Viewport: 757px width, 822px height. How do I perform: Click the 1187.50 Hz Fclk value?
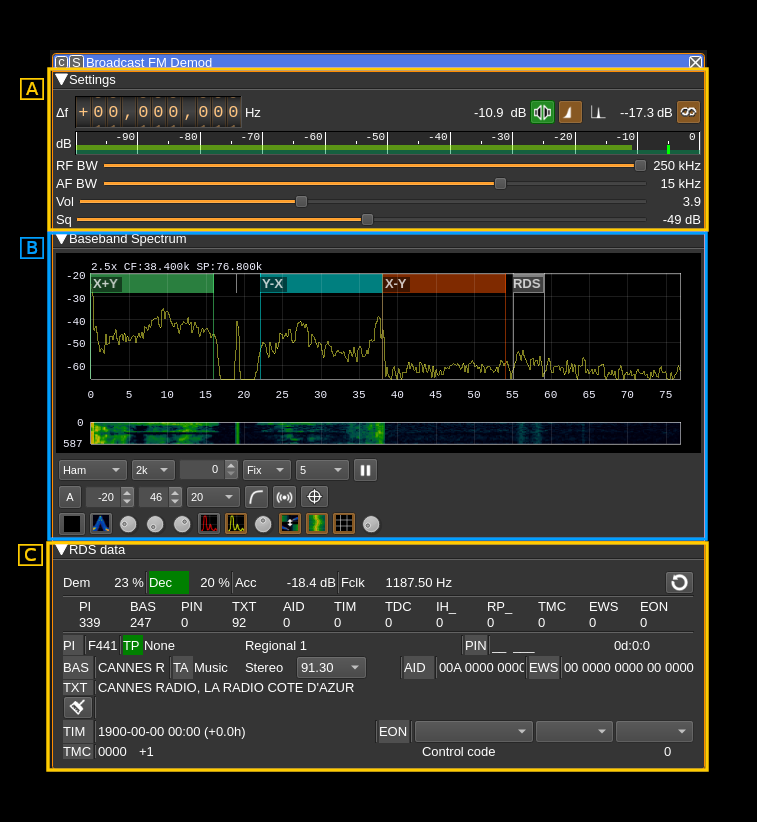pyautogui.click(x=418, y=583)
